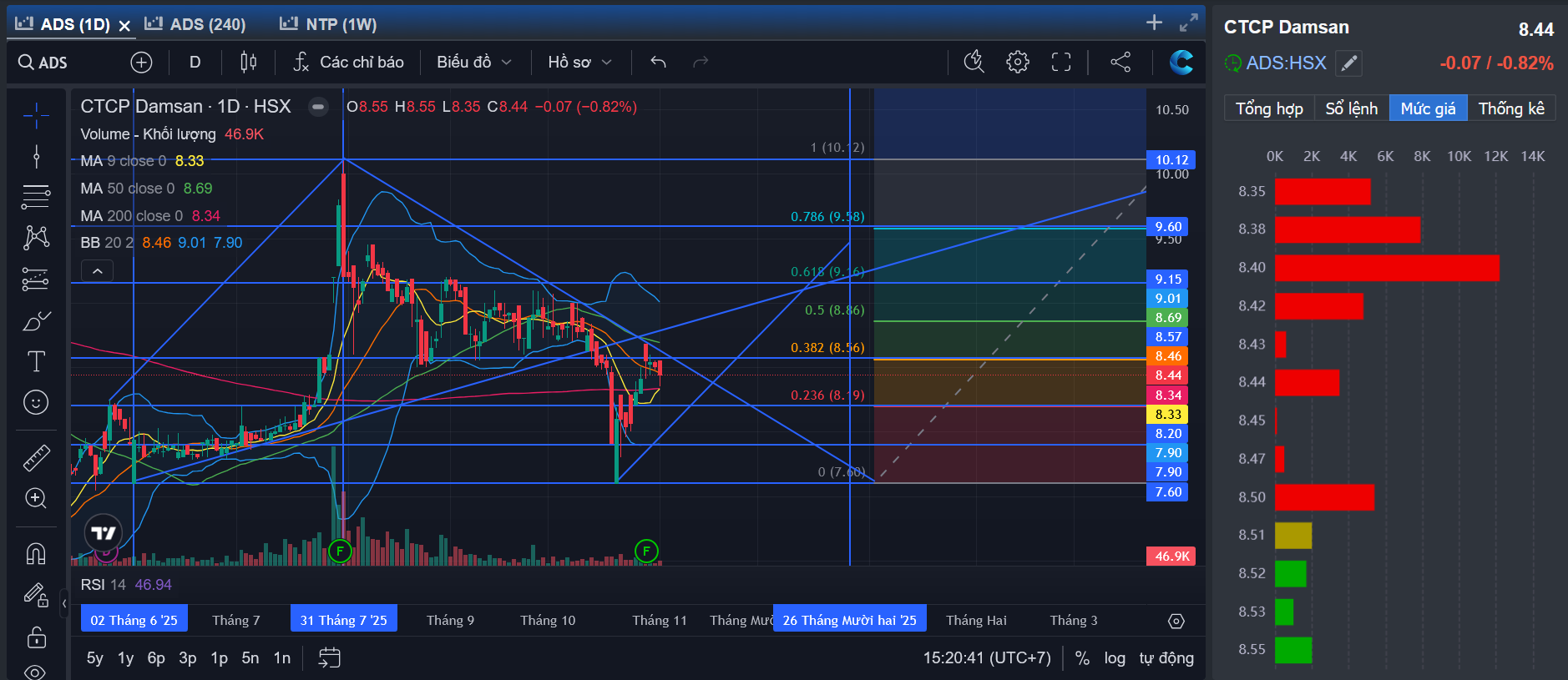Share the chart snapshot

point(1120,62)
